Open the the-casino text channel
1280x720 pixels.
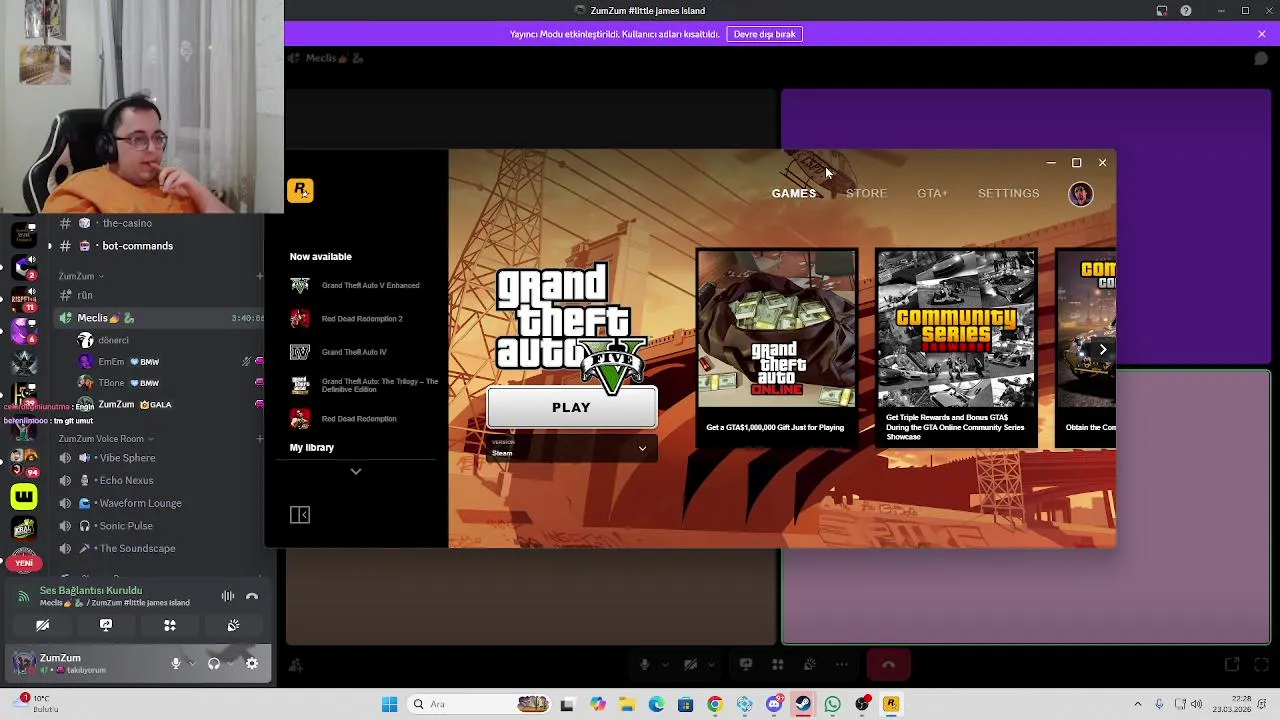127,223
